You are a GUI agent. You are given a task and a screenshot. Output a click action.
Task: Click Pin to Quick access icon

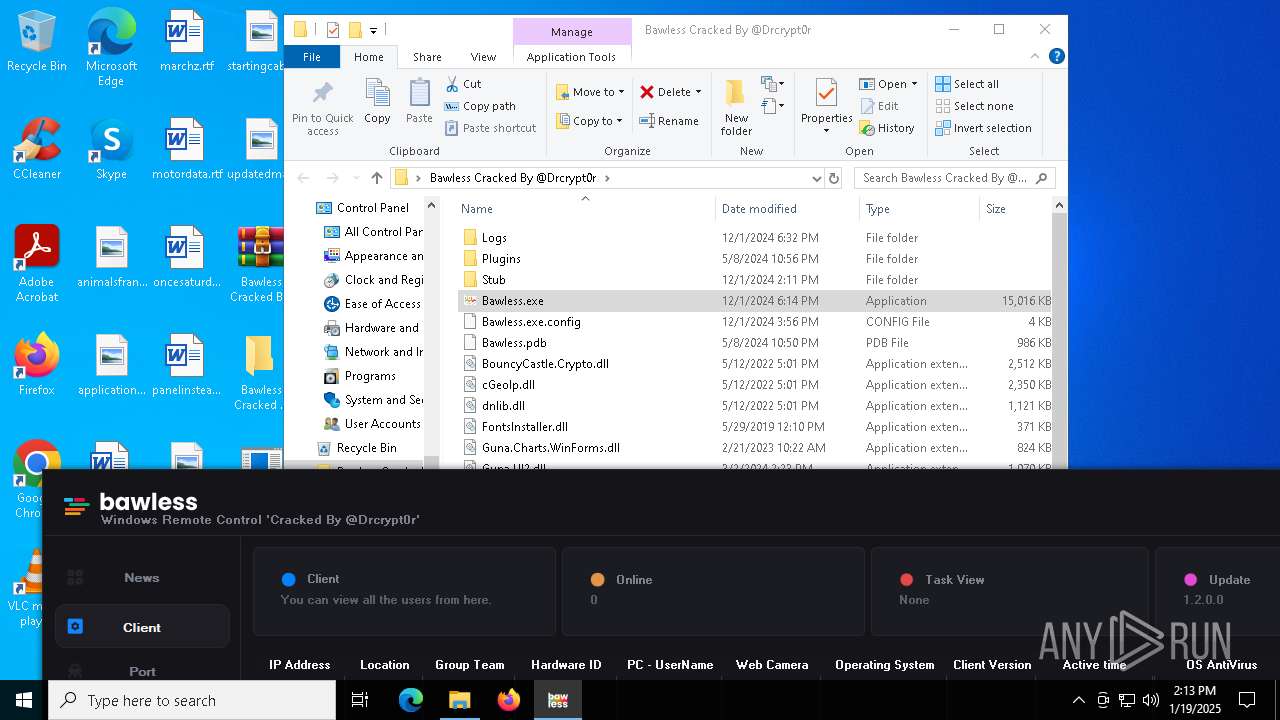[x=322, y=108]
